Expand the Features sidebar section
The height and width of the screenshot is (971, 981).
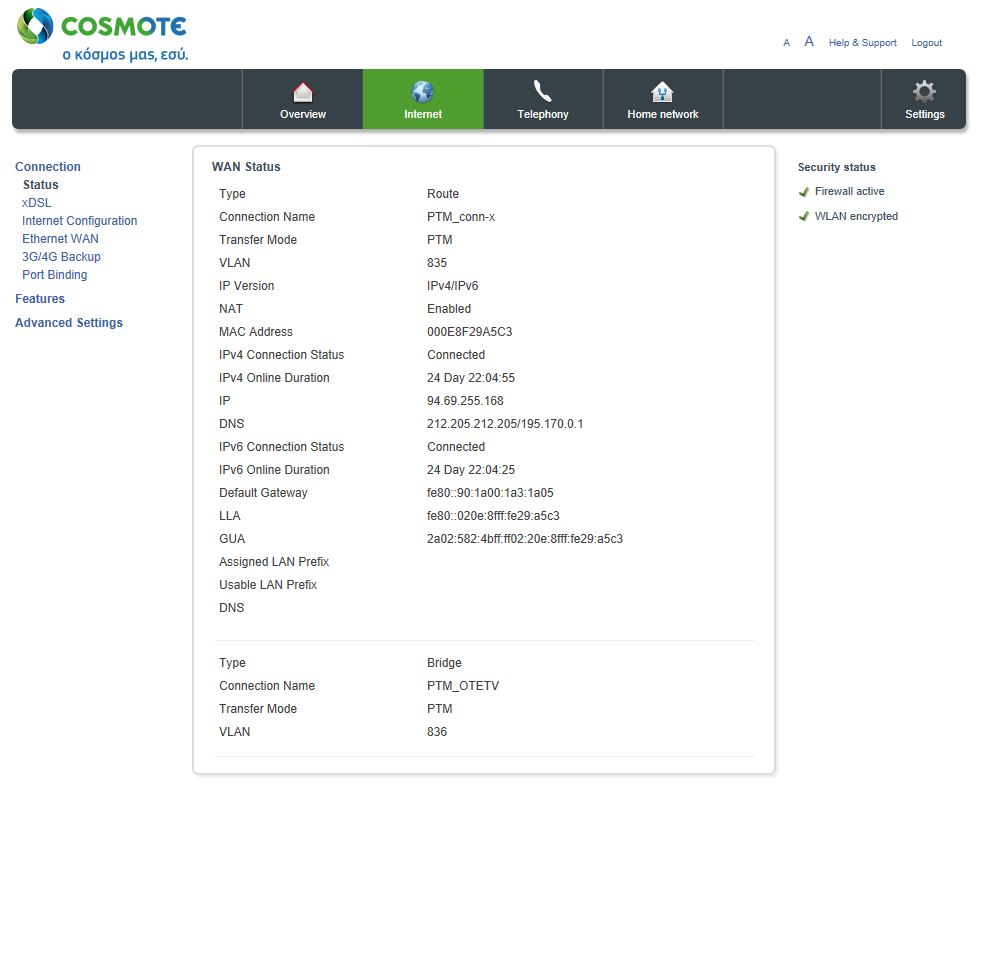click(x=40, y=299)
